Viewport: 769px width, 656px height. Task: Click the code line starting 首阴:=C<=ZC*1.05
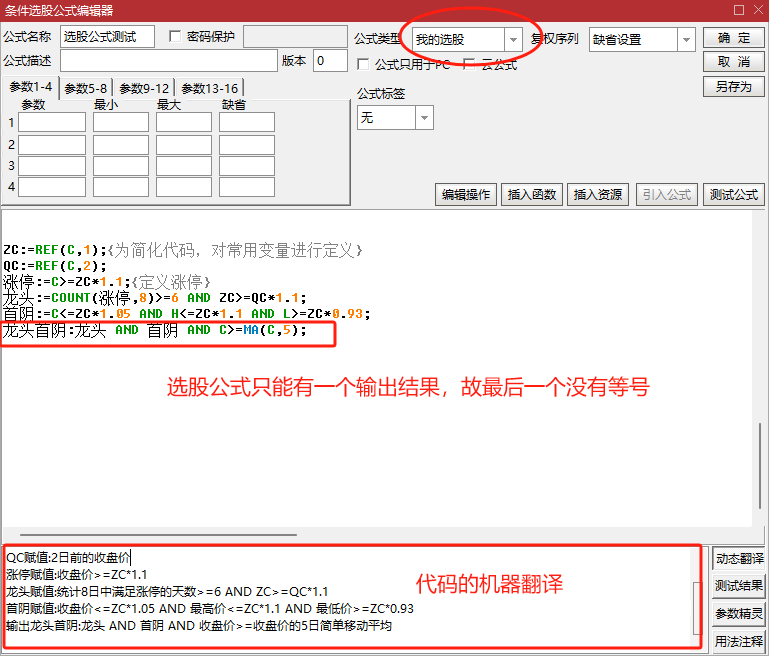(x=186, y=314)
